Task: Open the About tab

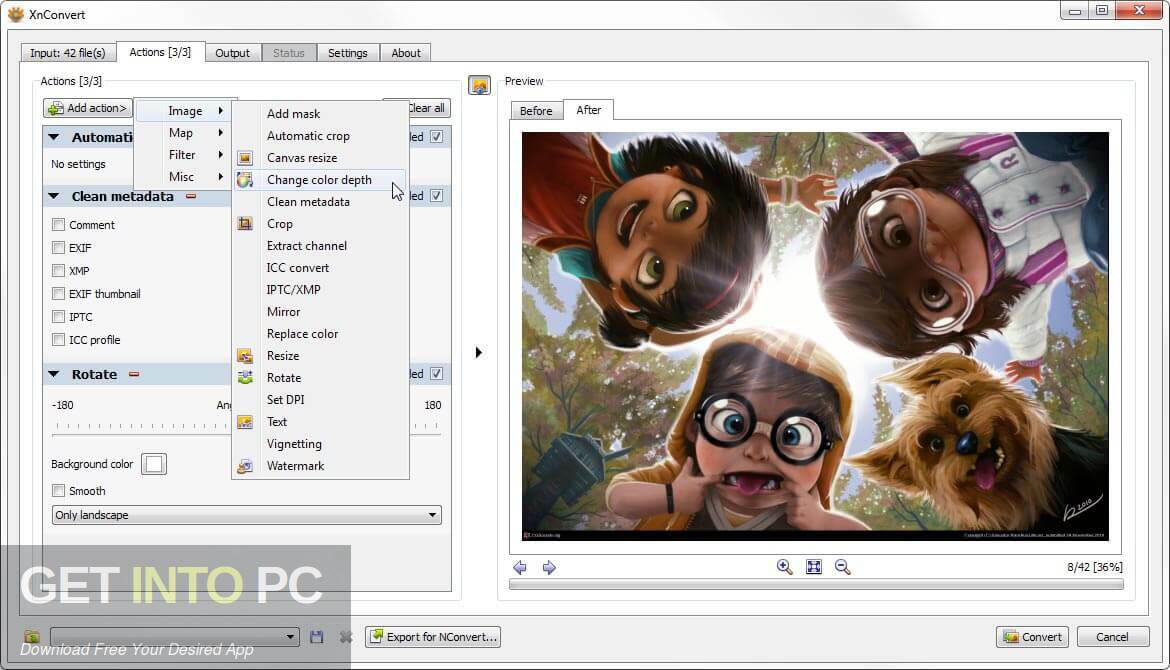Action: click(x=406, y=53)
